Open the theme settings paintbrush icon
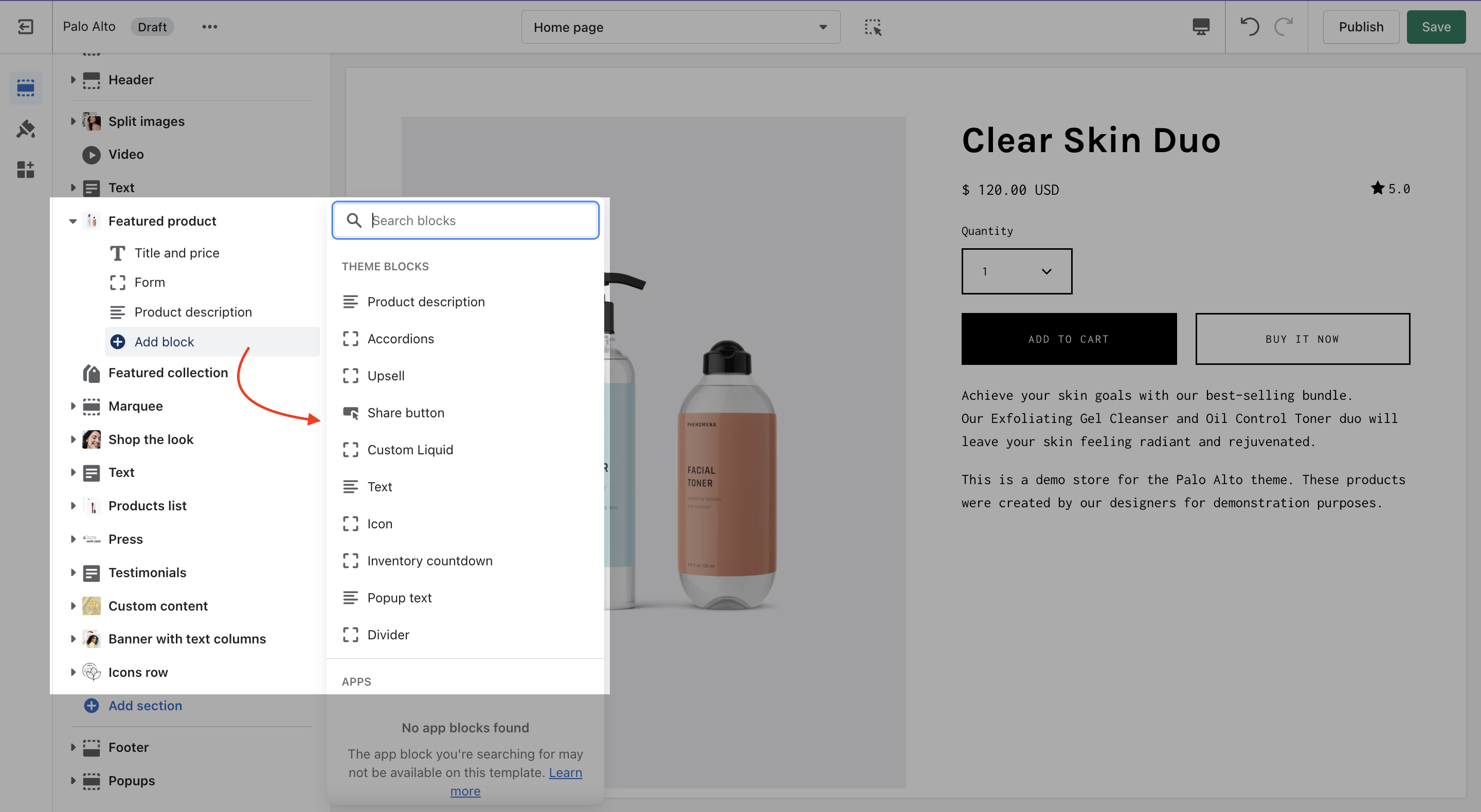Viewport: 1481px width, 812px height. click(x=26, y=128)
